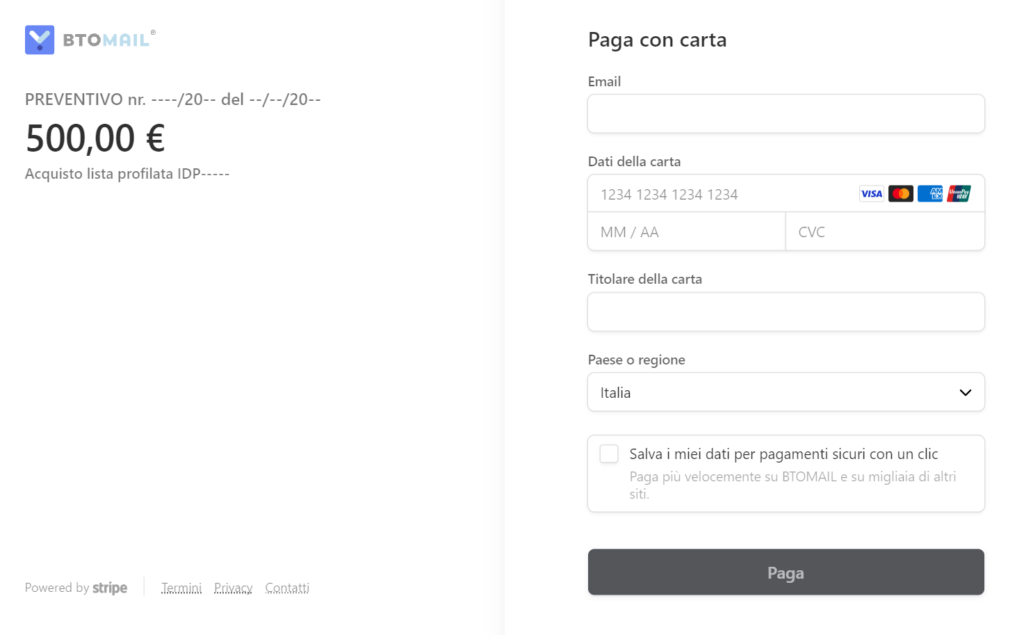Image resolution: width=1024 pixels, height=635 pixels.
Task: Click the BTOMAIL brand name text
Action: (x=106, y=40)
